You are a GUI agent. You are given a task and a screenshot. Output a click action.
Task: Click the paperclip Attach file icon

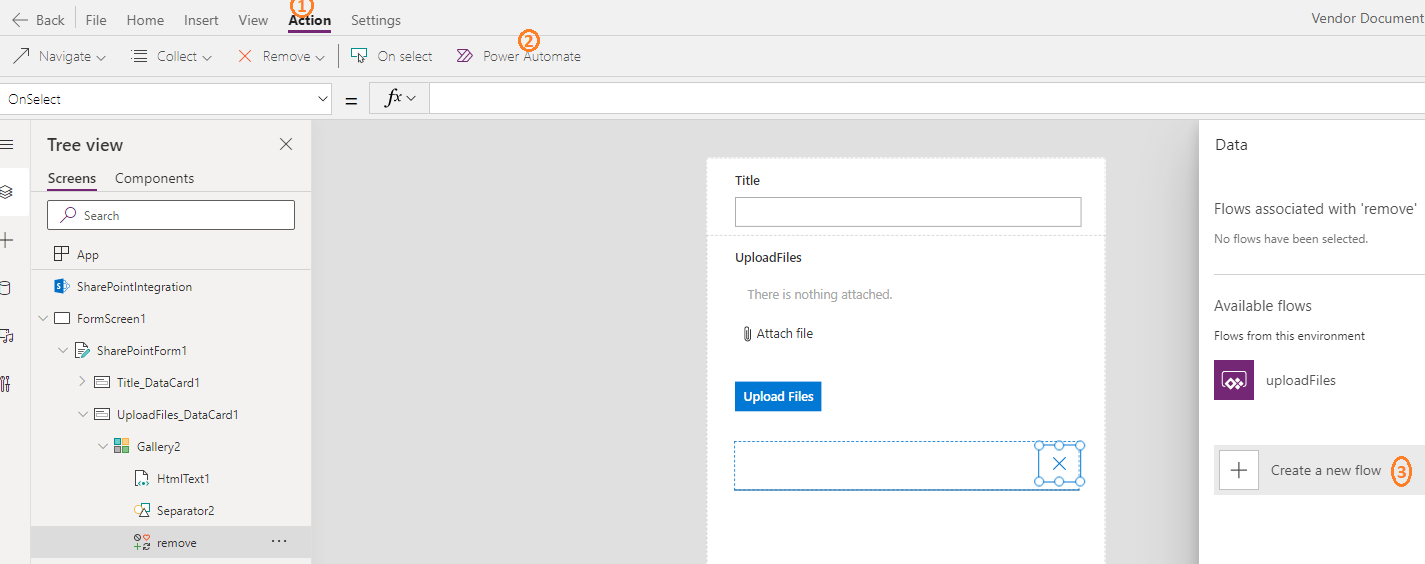[x=747, y=334]
